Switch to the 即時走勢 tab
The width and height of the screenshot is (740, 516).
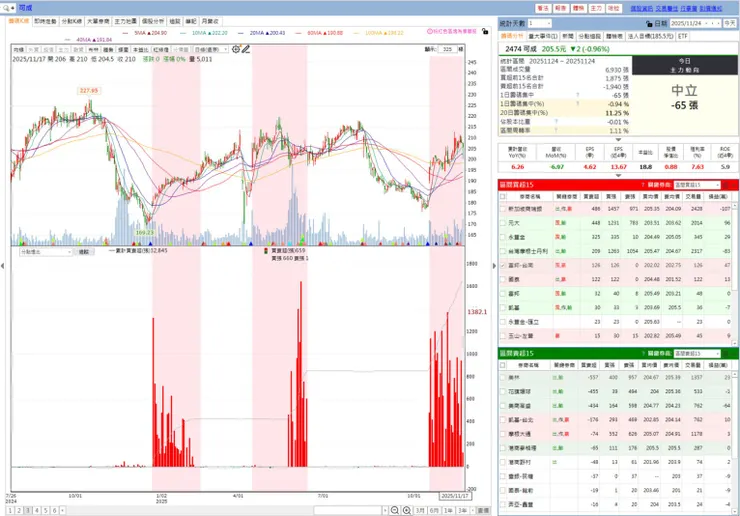point(45,21)
